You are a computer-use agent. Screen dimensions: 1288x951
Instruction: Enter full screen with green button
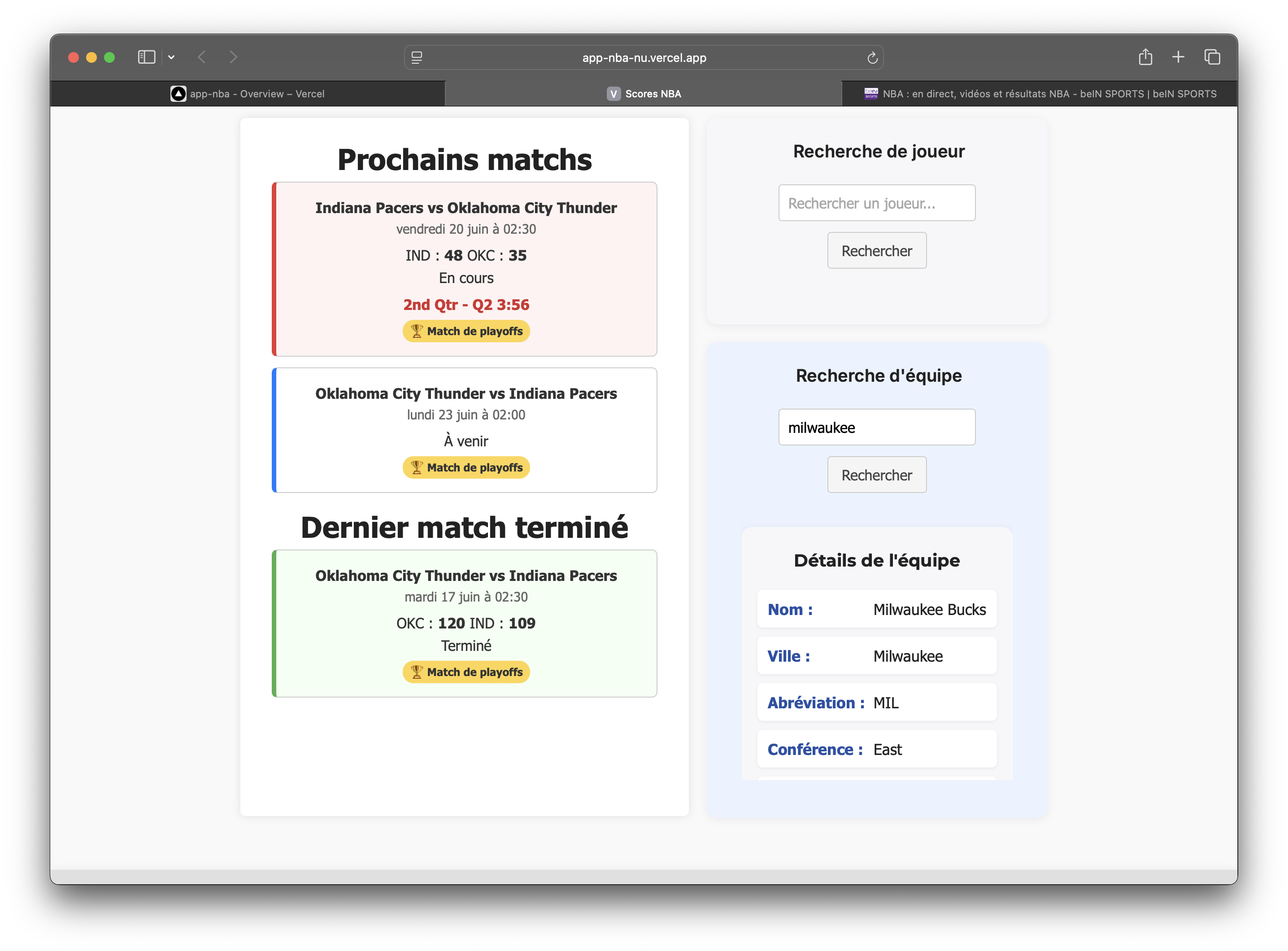pyautogui.click(x=109, y=57)
